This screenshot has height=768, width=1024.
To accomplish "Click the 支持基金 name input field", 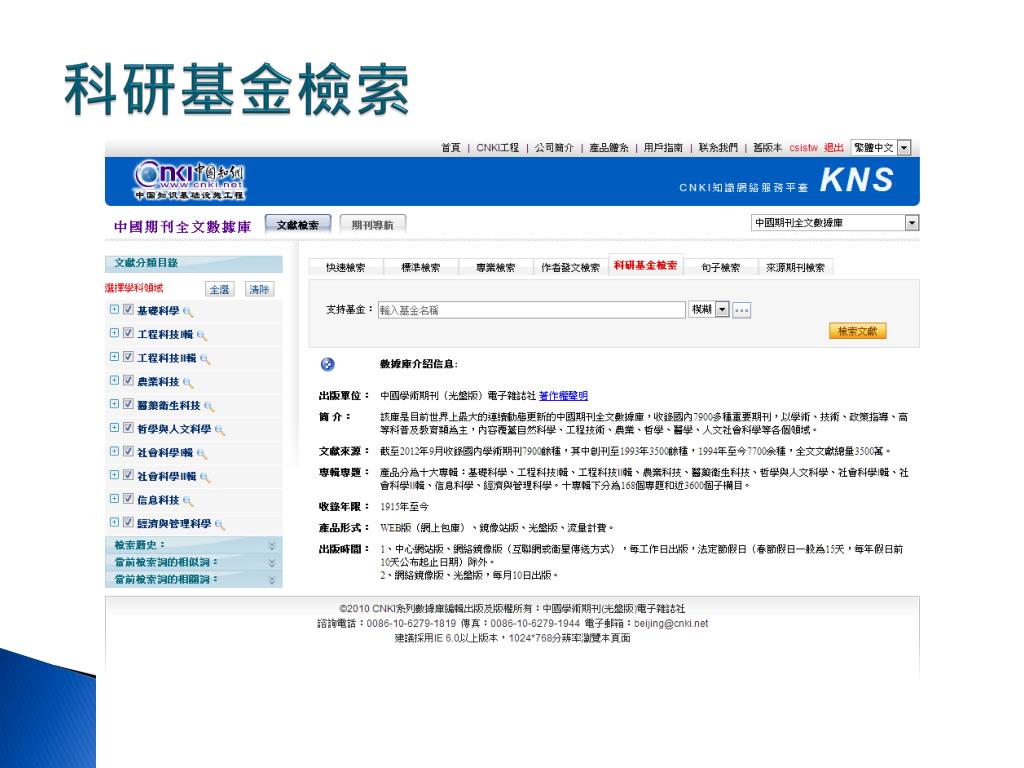I will (x=532, y=310).
